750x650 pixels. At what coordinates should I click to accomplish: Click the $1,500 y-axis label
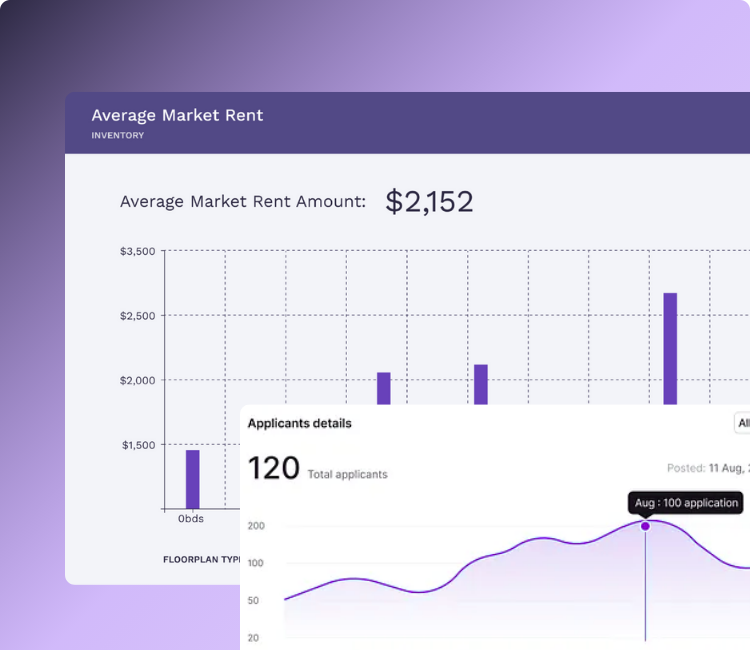pyautogui.click(x=137, y=445)
